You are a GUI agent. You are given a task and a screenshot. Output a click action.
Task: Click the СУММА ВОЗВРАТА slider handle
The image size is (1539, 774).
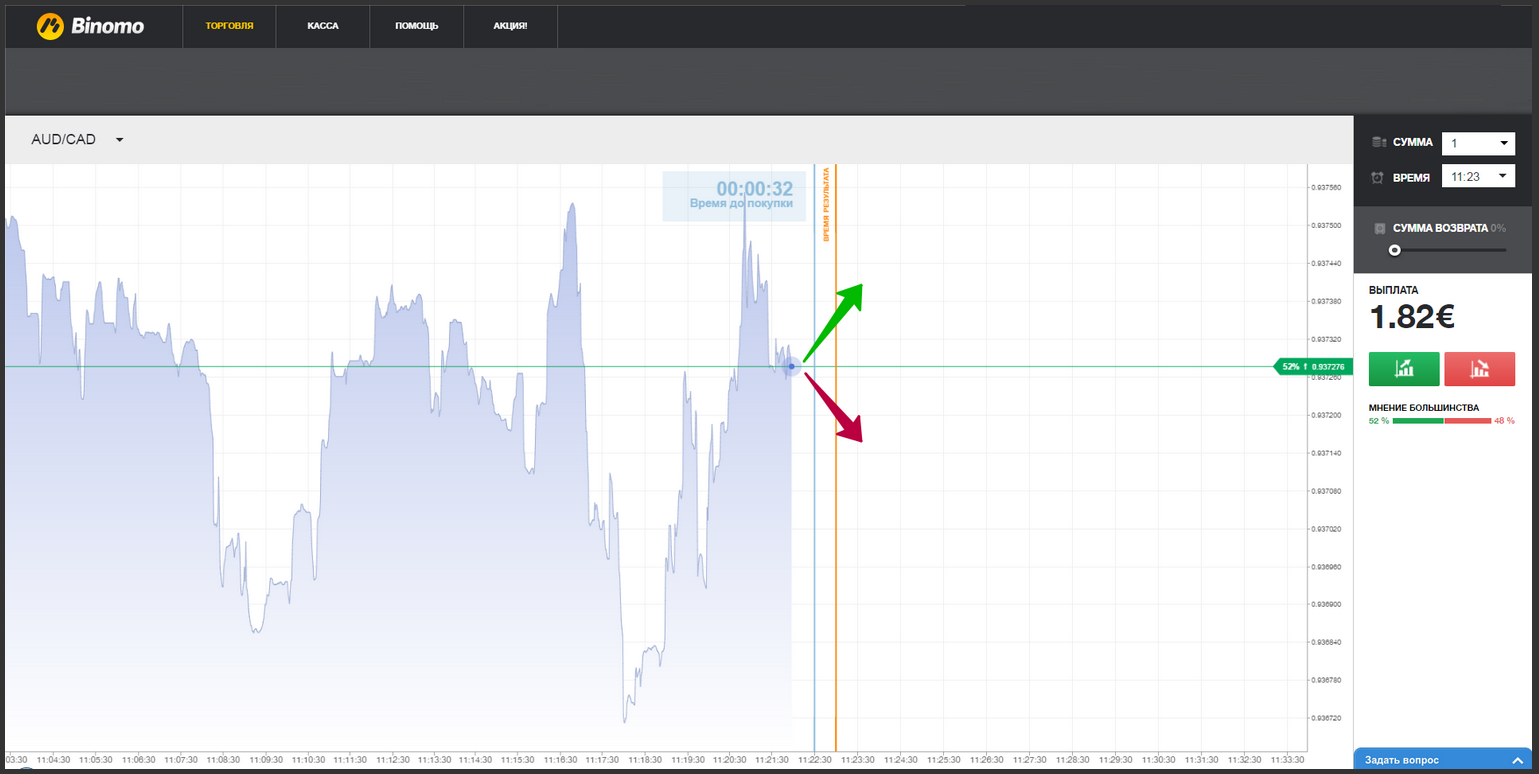1394,250
